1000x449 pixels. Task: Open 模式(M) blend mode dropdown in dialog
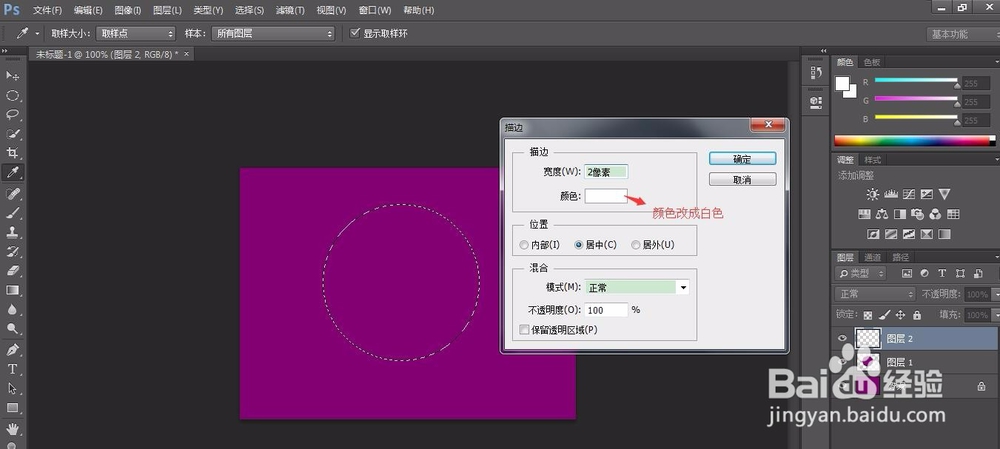pos(637,288)
